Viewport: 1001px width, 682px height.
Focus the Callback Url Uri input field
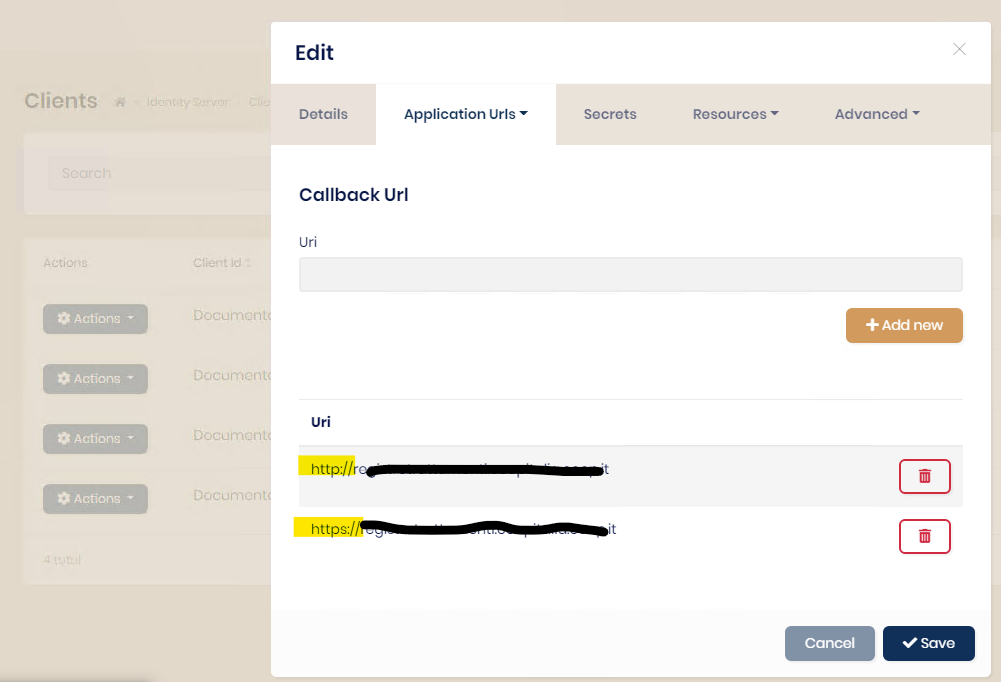click(630, 274)
